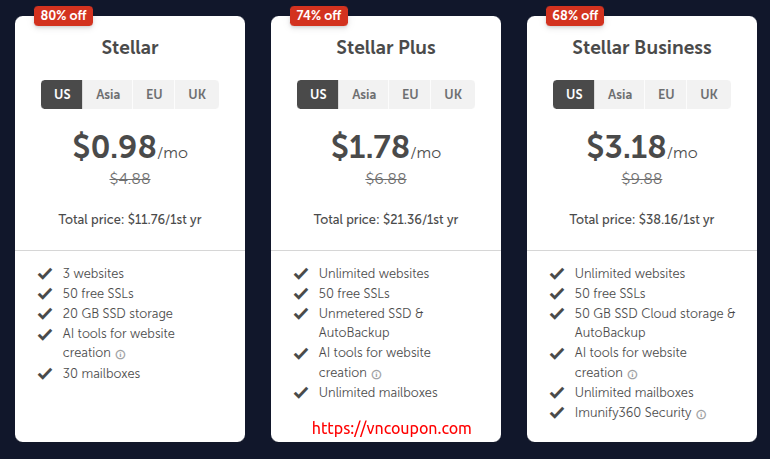Click the Stellar Business plan title
Viewport: 770px width, 459px height.
(642, 47)
